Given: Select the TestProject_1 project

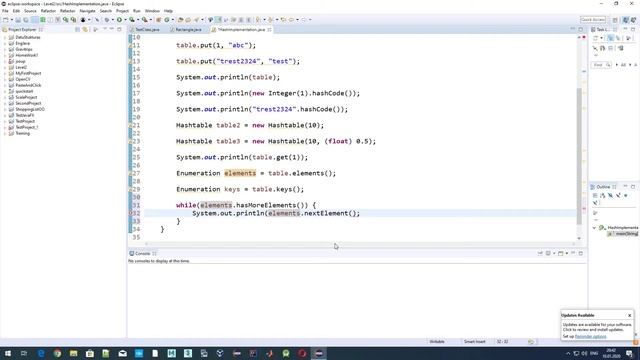Looking at the screenshot, I should (27, 127).
